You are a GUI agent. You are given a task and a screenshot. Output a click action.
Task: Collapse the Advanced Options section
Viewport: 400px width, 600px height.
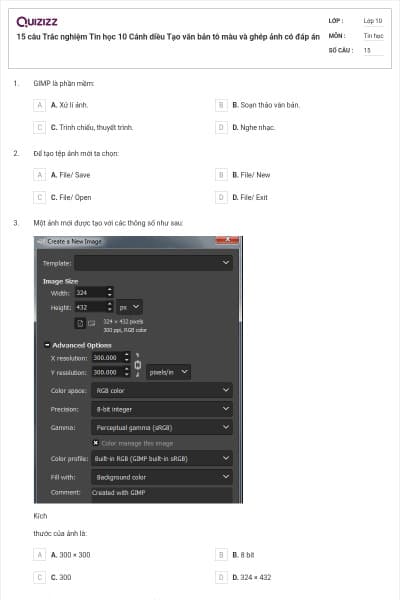[47, 345]
